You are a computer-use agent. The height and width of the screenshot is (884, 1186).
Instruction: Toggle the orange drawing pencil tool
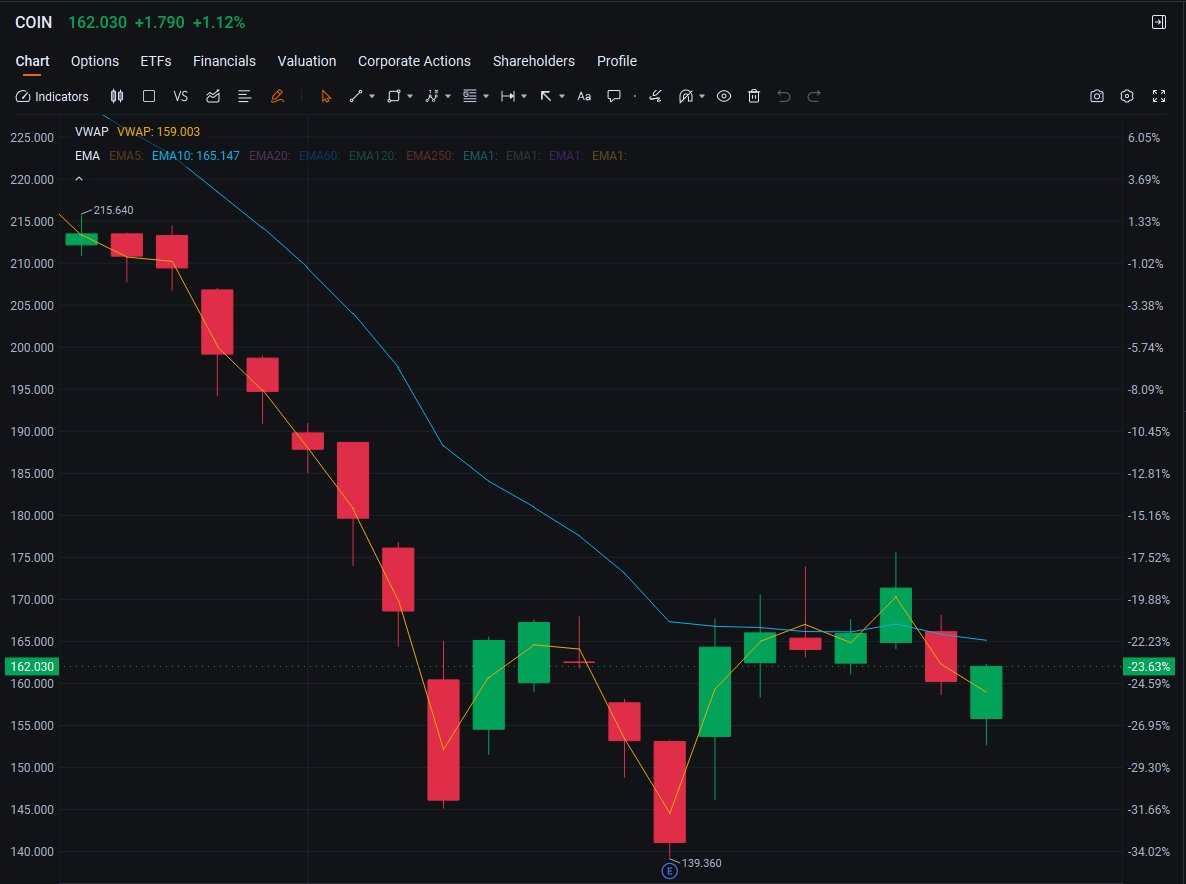point(278,96)
